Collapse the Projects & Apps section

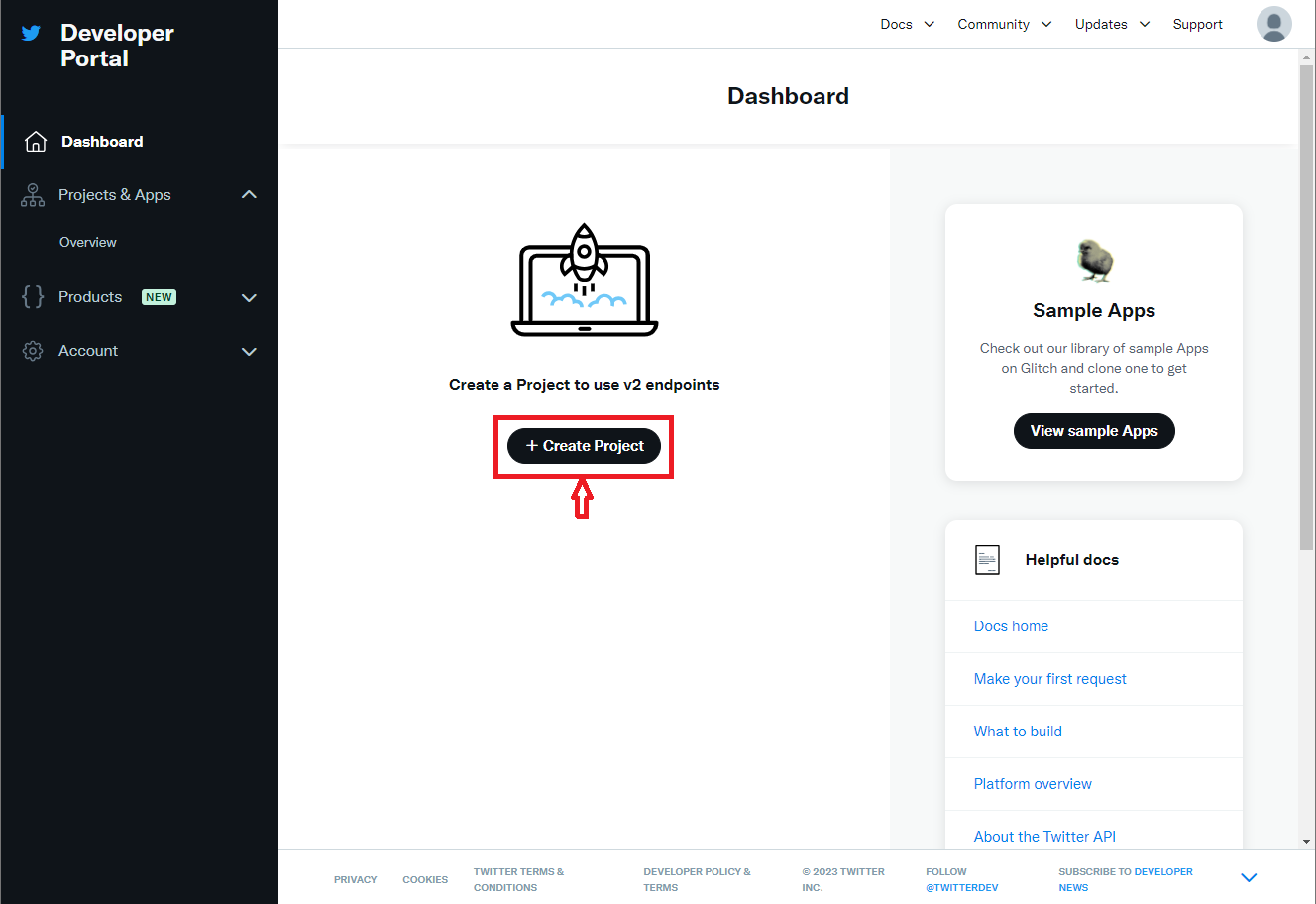(249, 195)
